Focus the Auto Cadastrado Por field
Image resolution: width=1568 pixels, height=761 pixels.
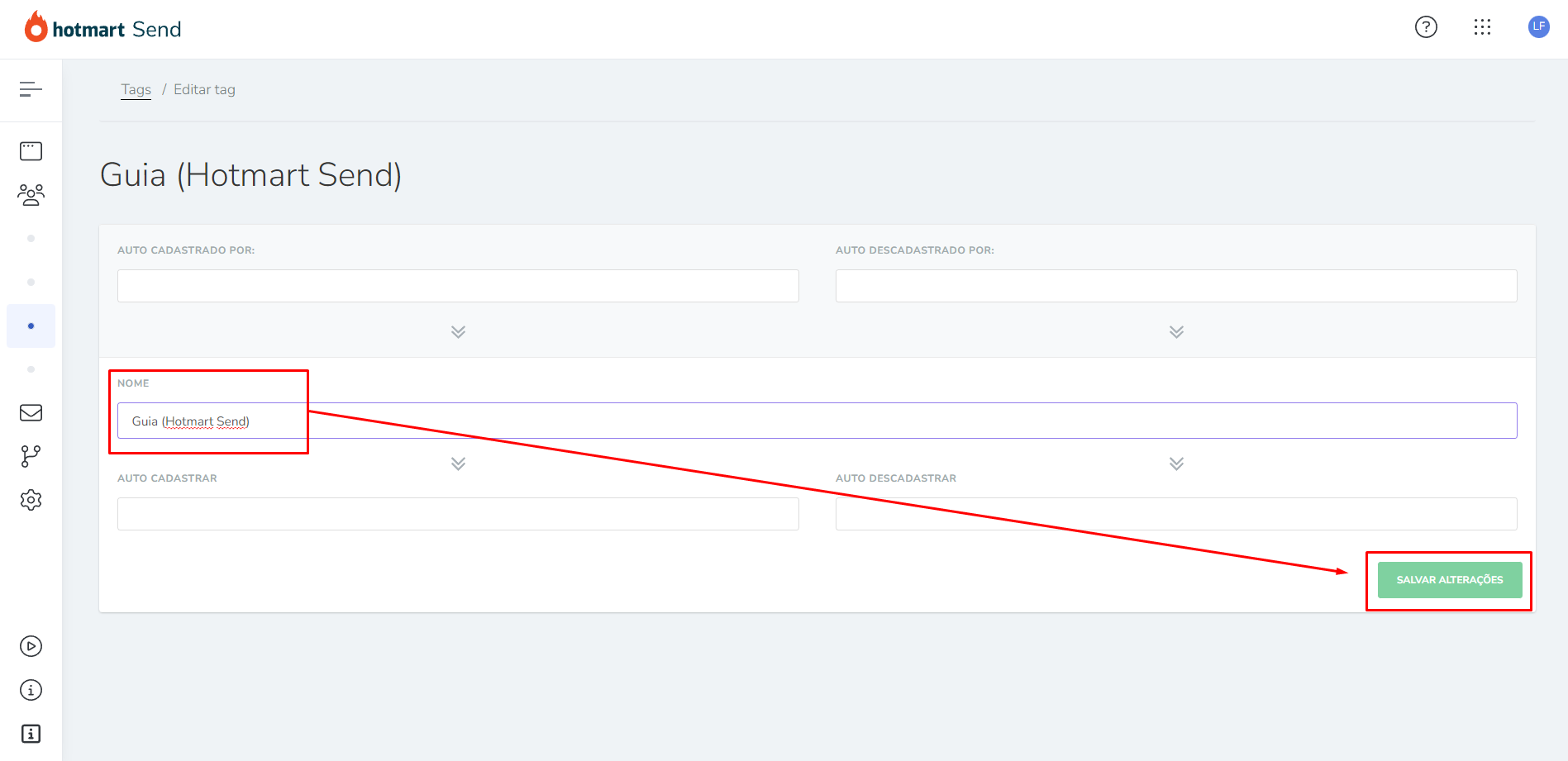point(458,286)
